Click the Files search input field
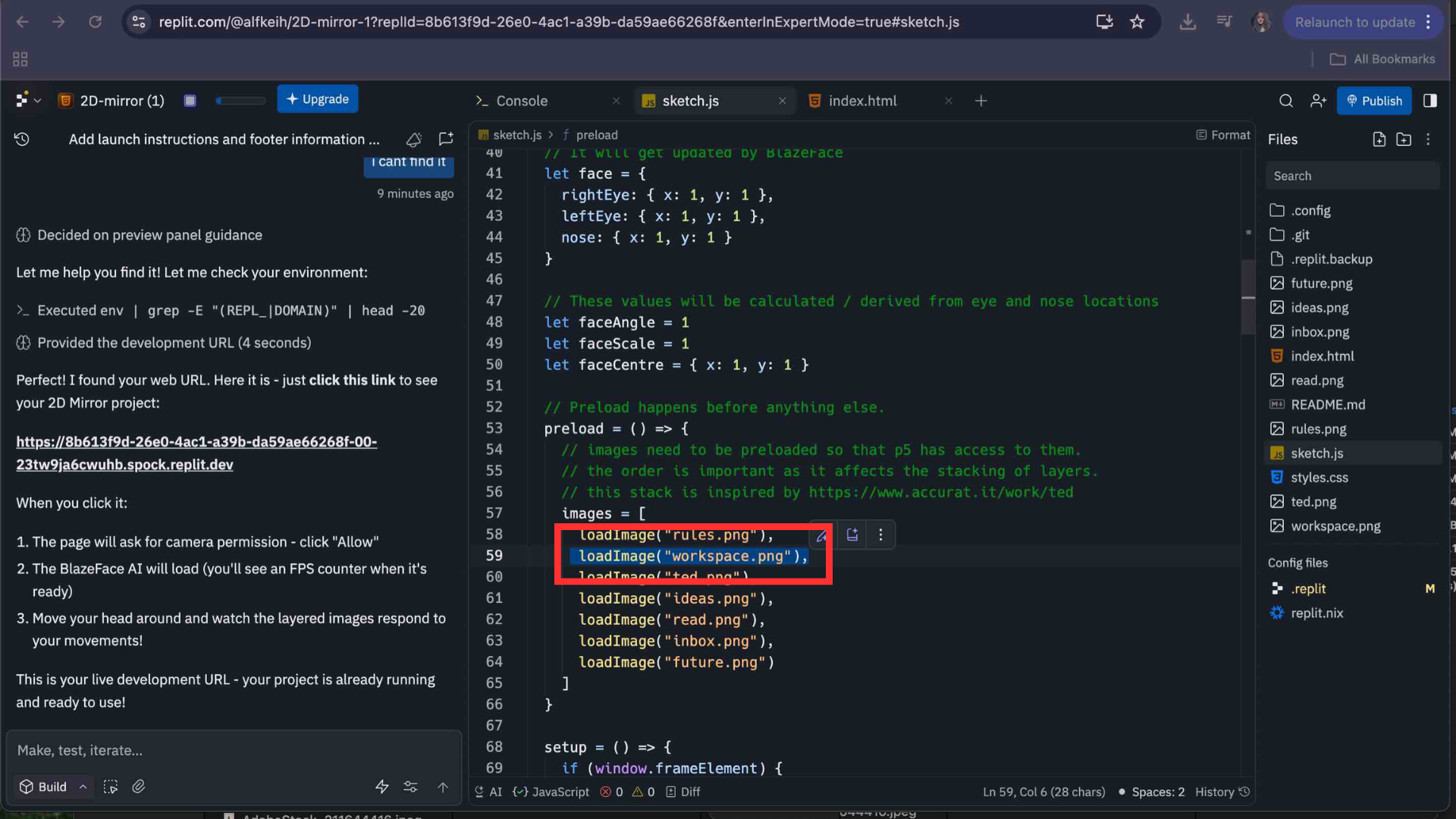 click(x=1352, y=176)
